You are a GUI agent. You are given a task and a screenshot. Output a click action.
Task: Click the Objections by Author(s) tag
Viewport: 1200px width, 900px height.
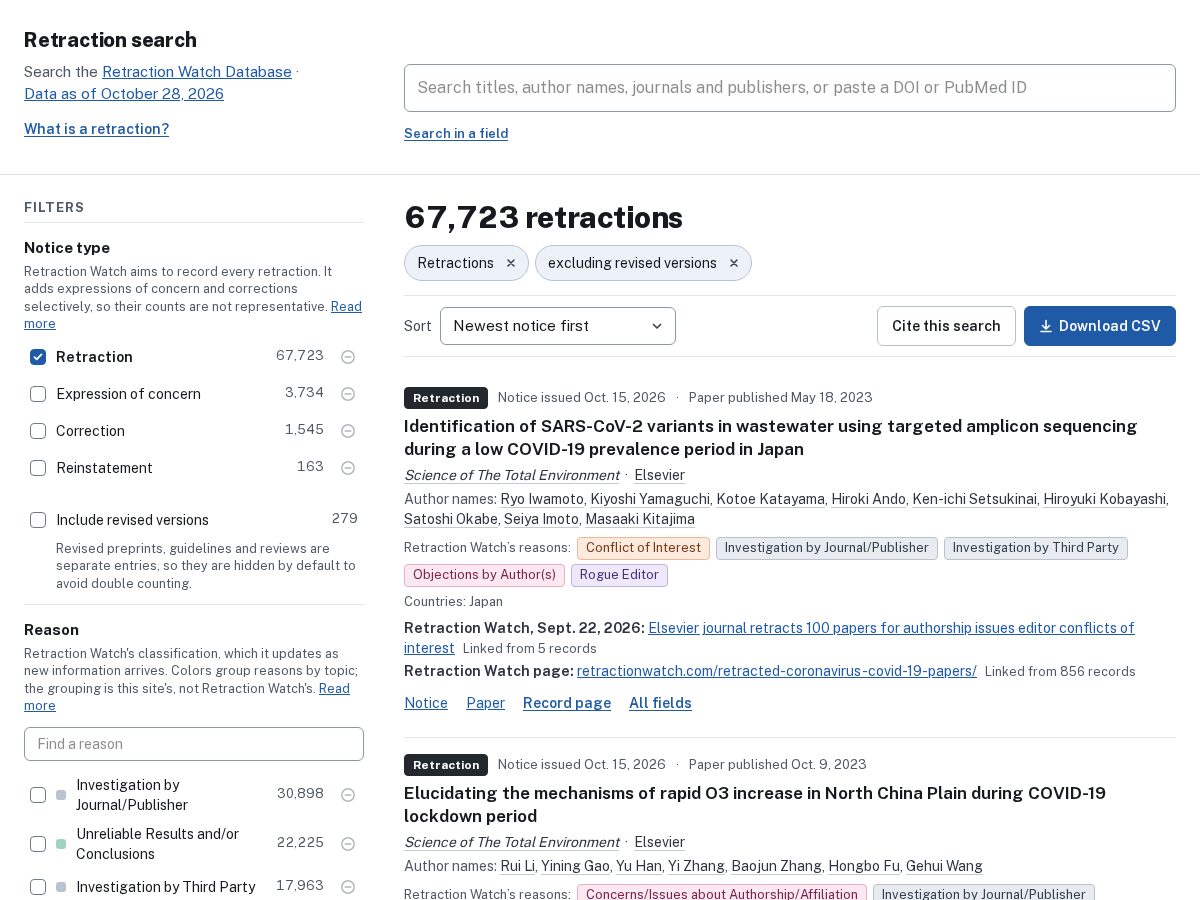click(484, 575)
